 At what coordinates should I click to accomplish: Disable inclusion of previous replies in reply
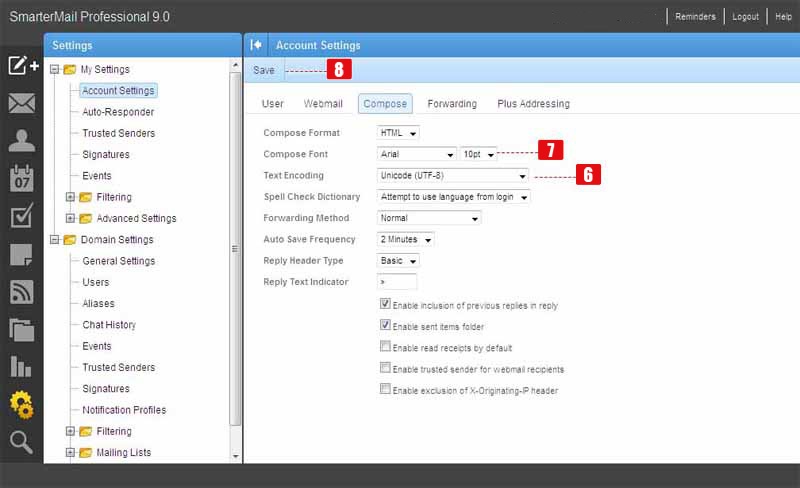[x=385, y=305]
